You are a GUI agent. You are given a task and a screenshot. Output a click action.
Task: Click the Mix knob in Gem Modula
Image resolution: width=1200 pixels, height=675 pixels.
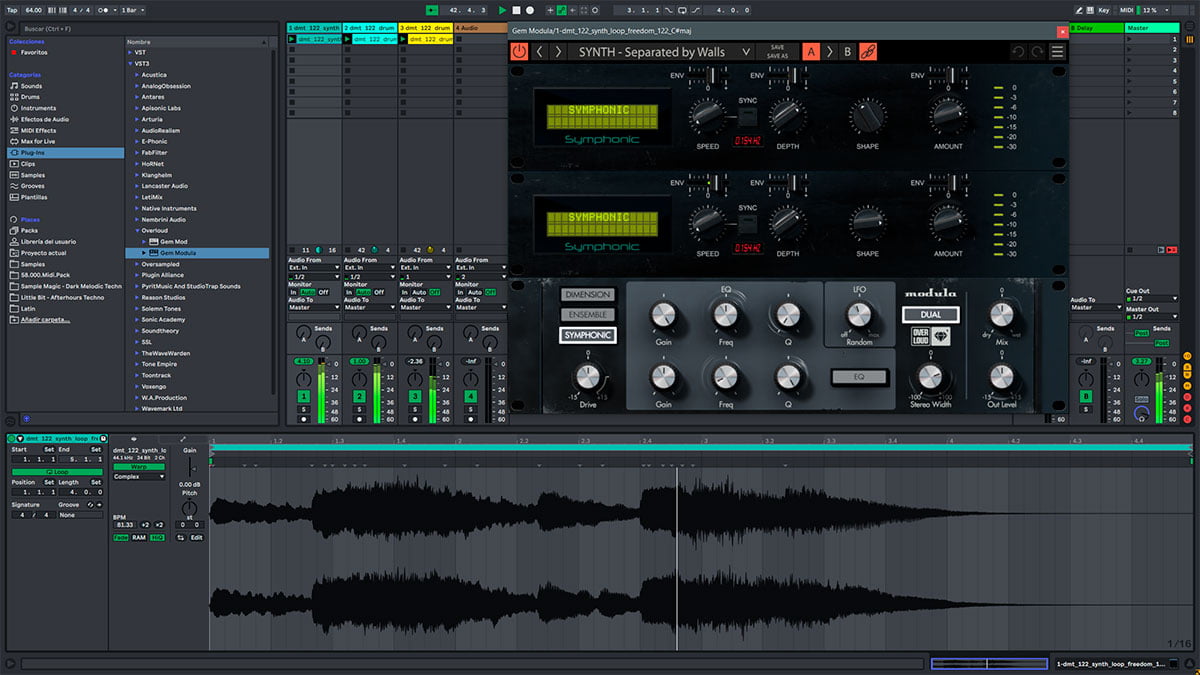1001,315
